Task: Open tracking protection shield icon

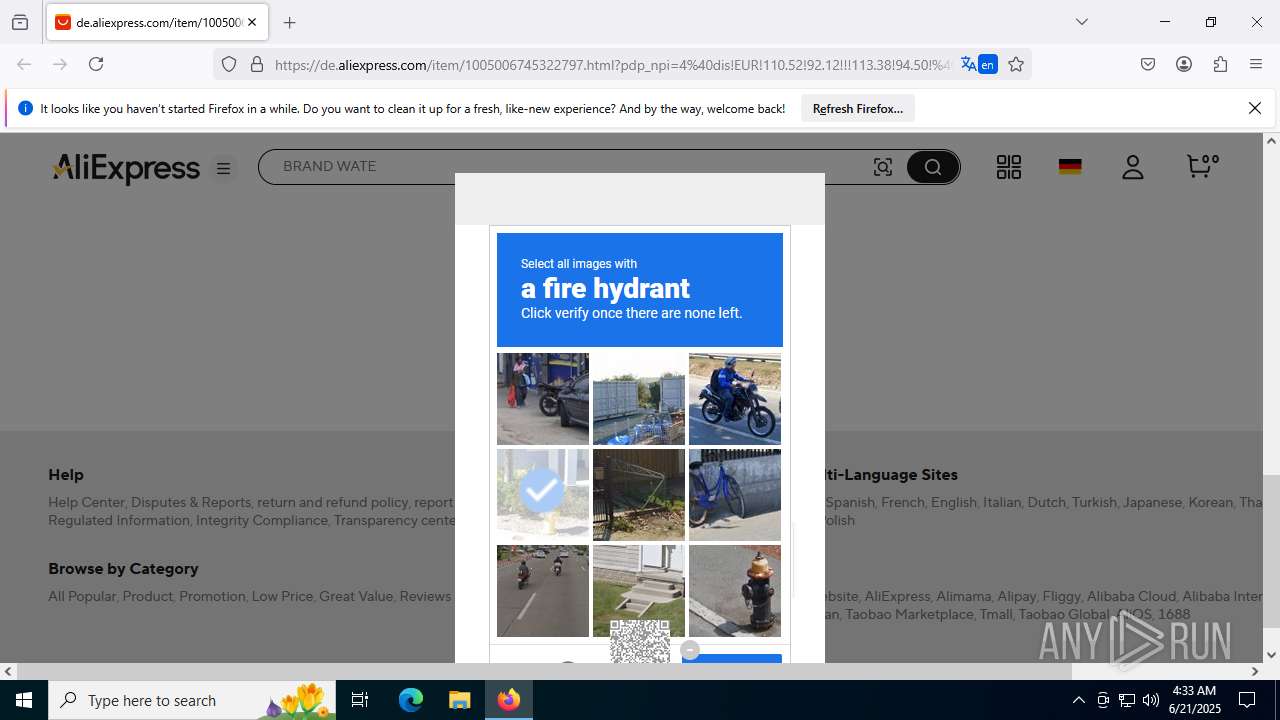Action: (x=229, y=64)
